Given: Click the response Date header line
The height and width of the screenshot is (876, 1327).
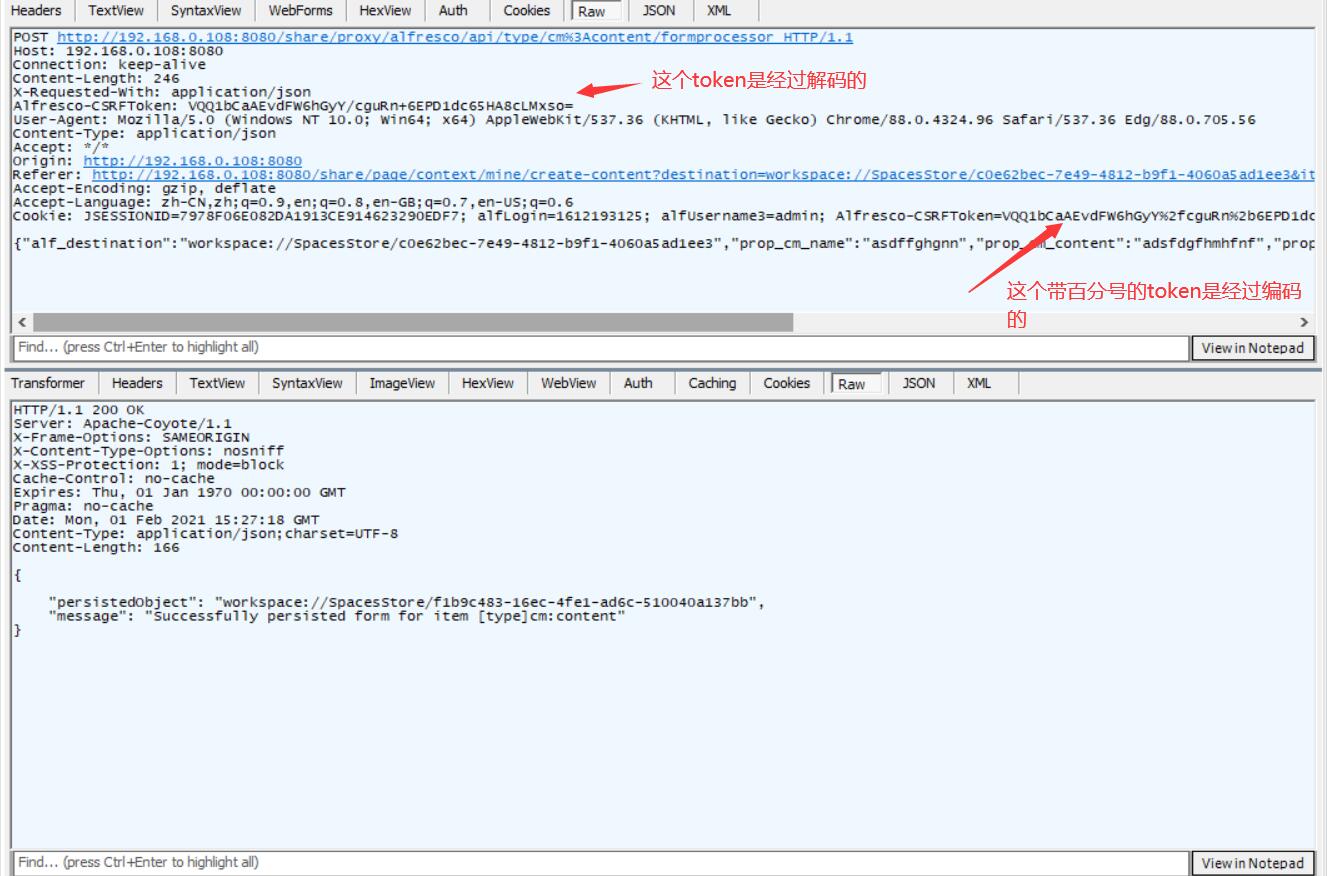Looking at the screenshot, I should pos(166,520).
